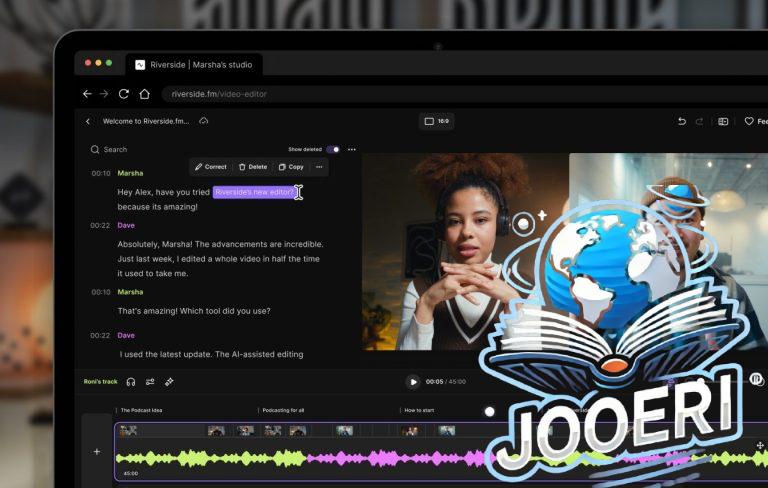The image size is (768, 488).
Task: Click the Dave speaker name above "Absolutely, Marsha!"
Action: coord(126,225)
